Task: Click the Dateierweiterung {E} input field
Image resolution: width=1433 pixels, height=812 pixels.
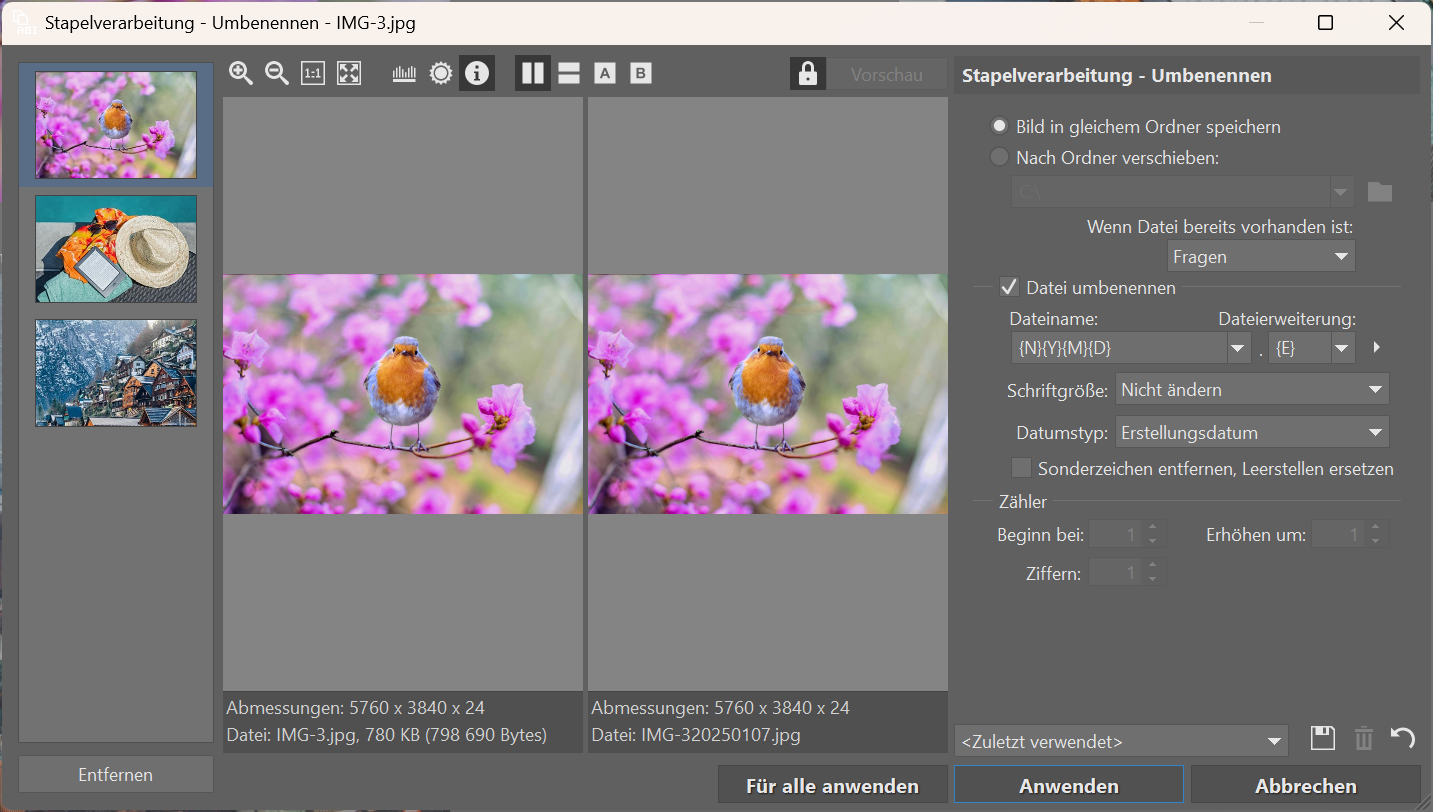Action: pos(1299,348)
